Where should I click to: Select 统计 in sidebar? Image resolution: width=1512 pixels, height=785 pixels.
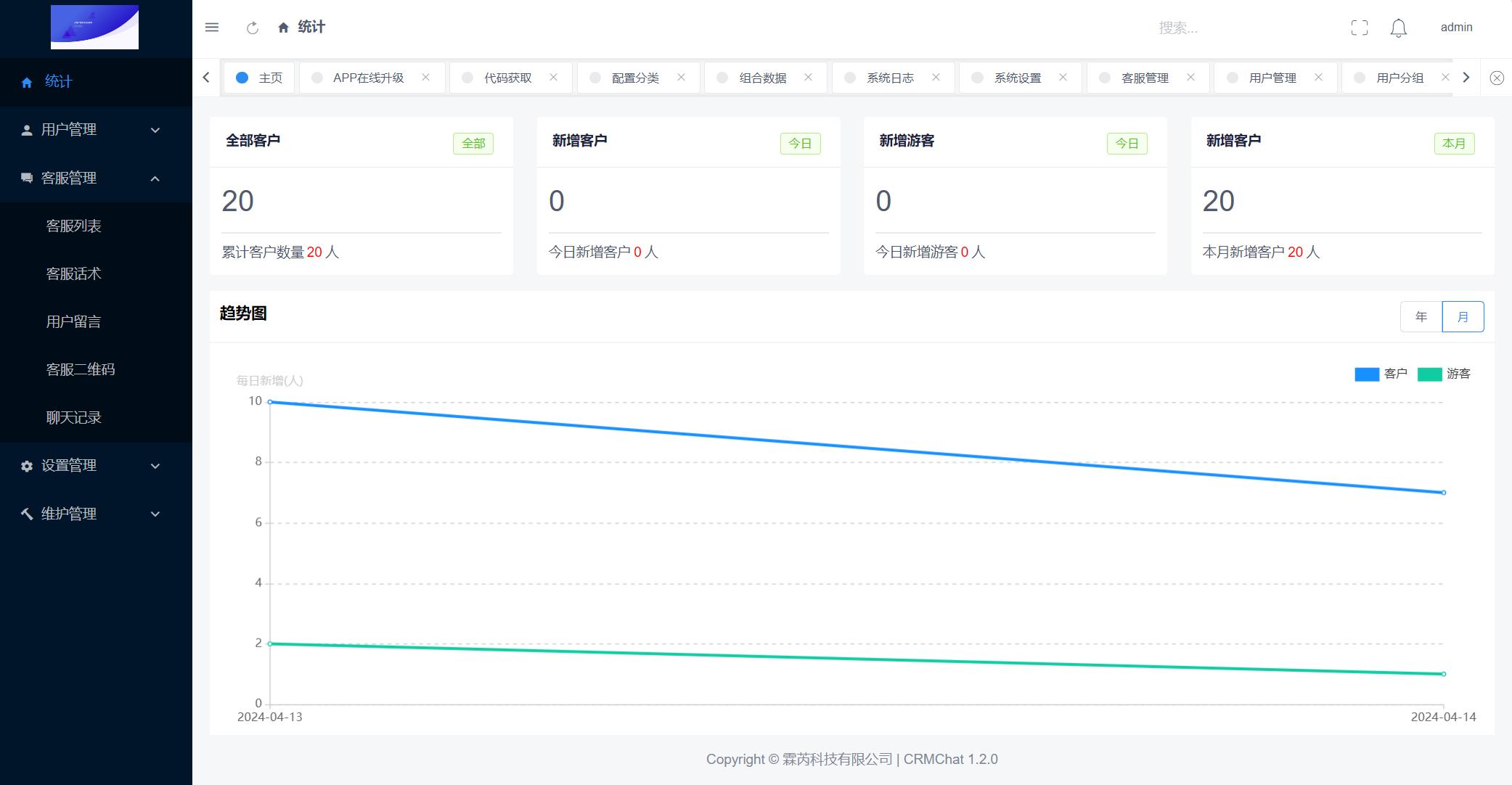tap(96, 82)
